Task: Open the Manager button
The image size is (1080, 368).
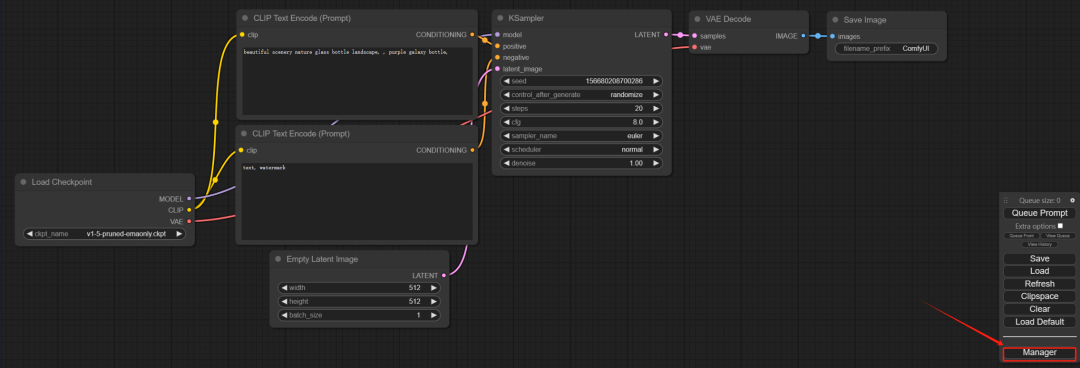Action: pos(1039,352)
